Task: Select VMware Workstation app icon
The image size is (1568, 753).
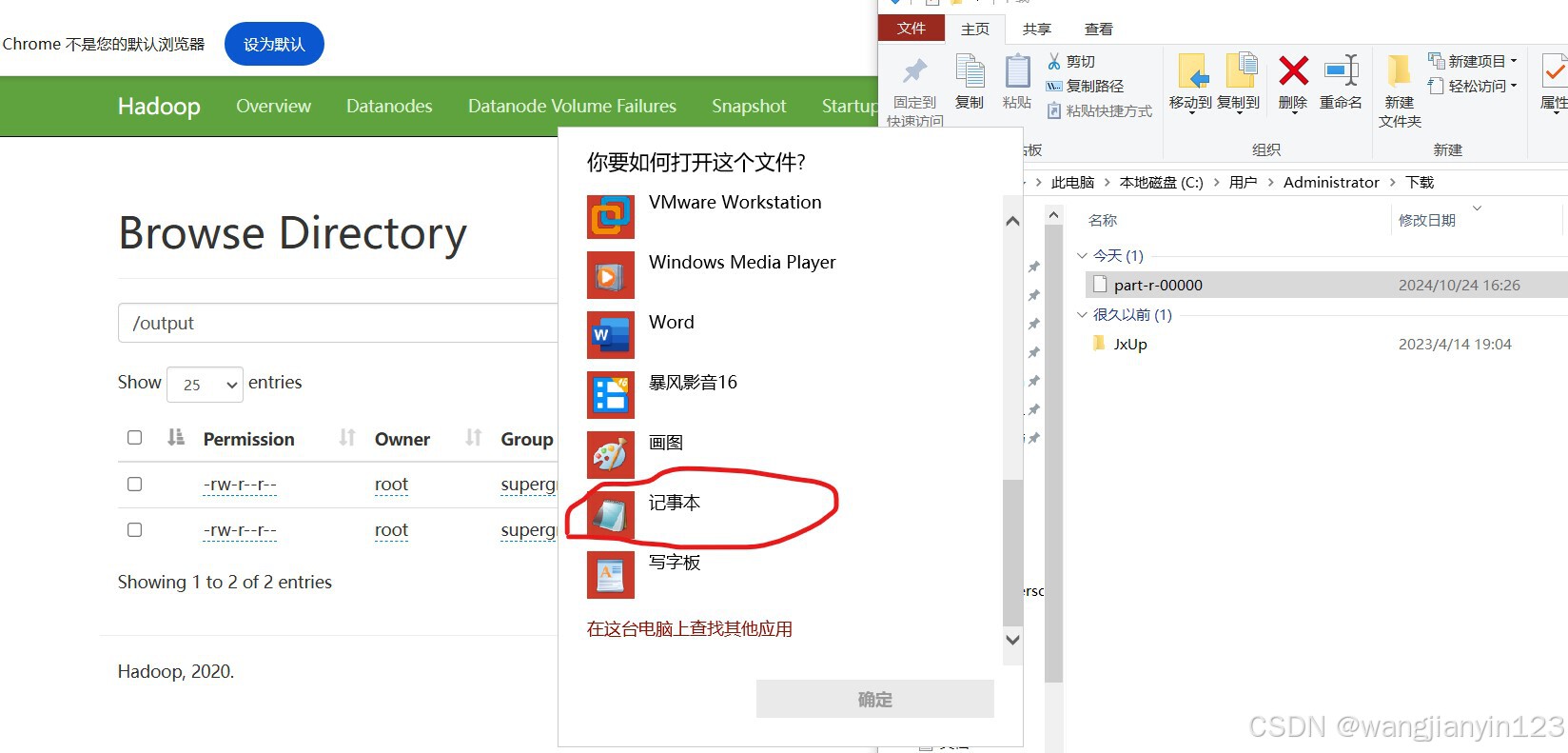Action: pyautogui.click(x=611, y=215)
